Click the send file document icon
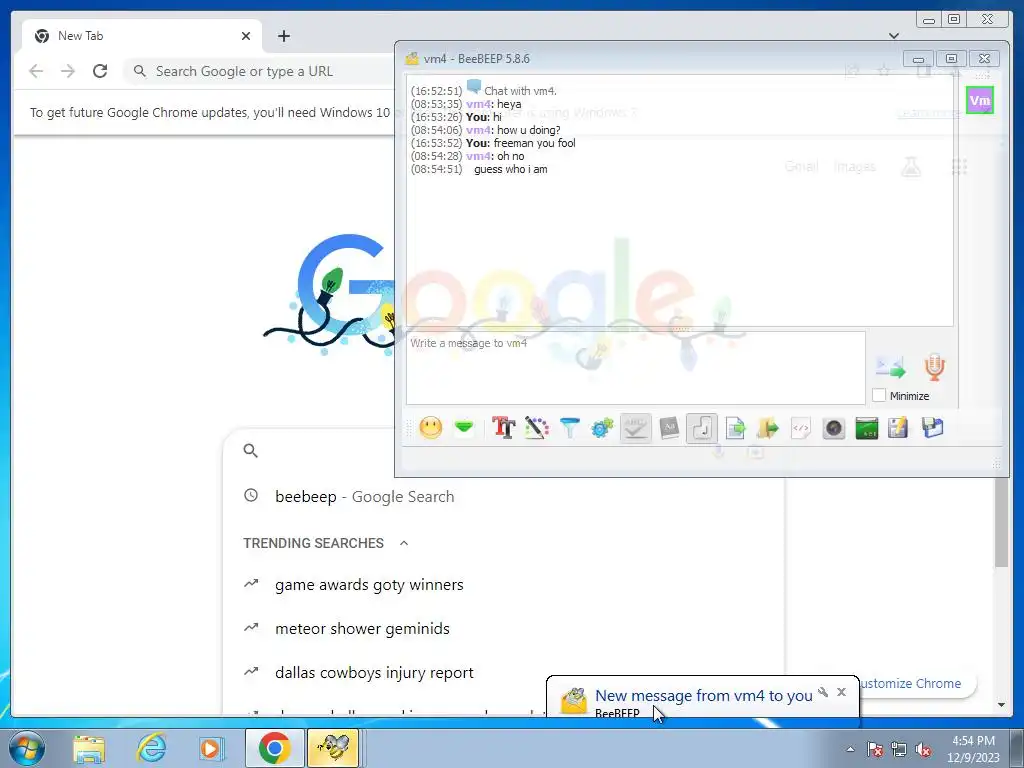Viewport: 1024px width, 768px height. (735, 428)
